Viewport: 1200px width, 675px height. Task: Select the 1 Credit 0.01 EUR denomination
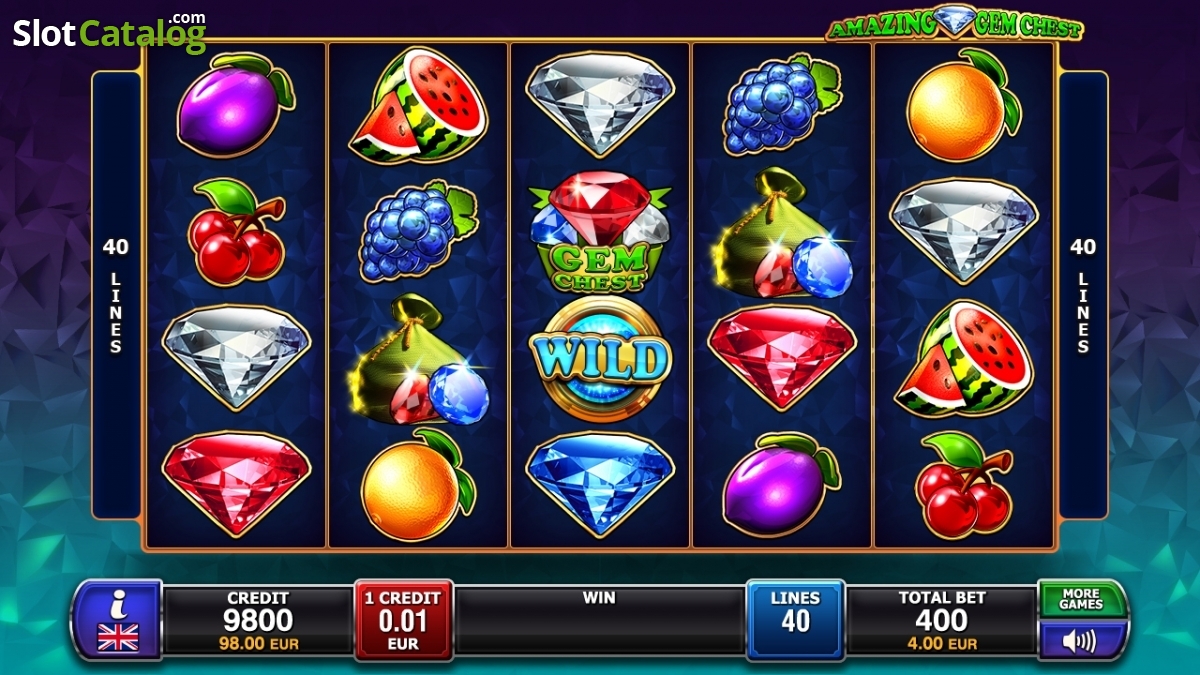pyautogui.click(x=404, y=620)
